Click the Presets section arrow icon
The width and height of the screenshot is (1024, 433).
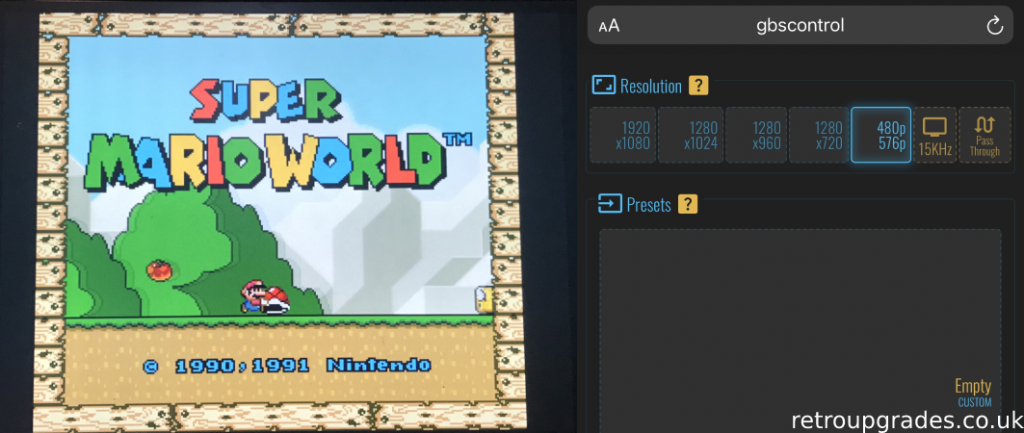pos(609,204)
